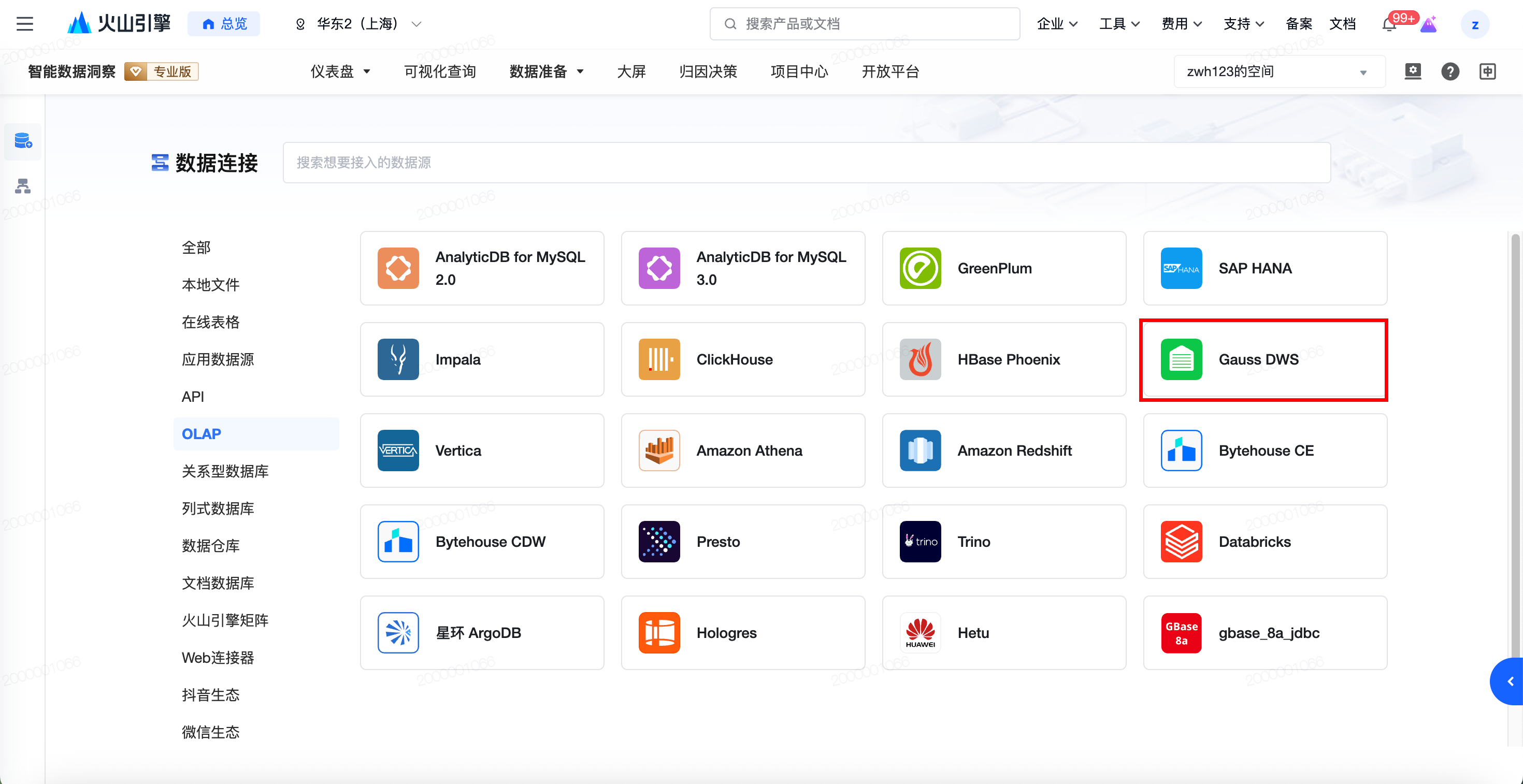Select the 关系型数据库 category

[x=225, y=471]
